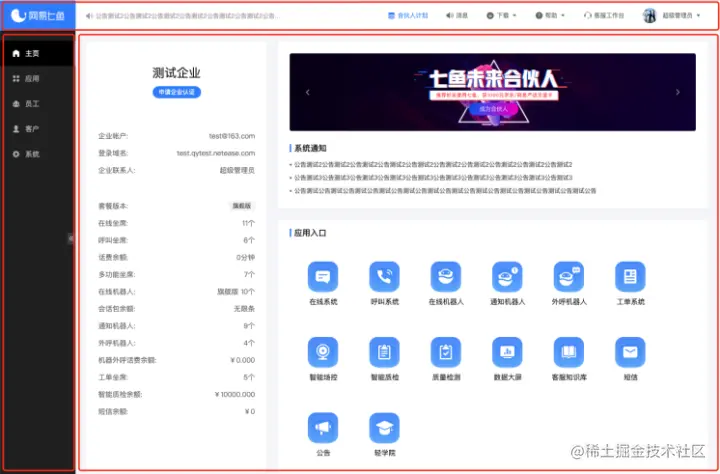The image size is (720, 474).
Task: Open the 公告 megaphone icon
Action: (323, 428)
